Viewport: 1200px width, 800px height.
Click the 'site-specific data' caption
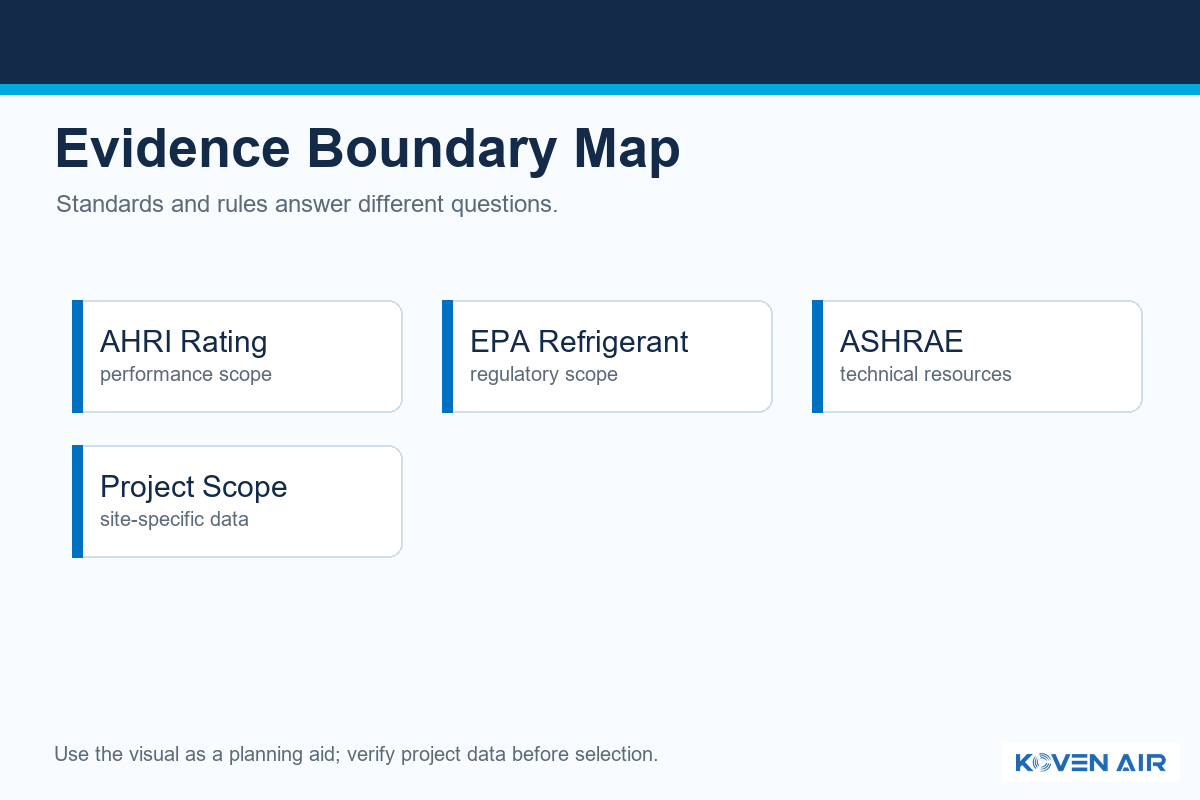(174, 520)
